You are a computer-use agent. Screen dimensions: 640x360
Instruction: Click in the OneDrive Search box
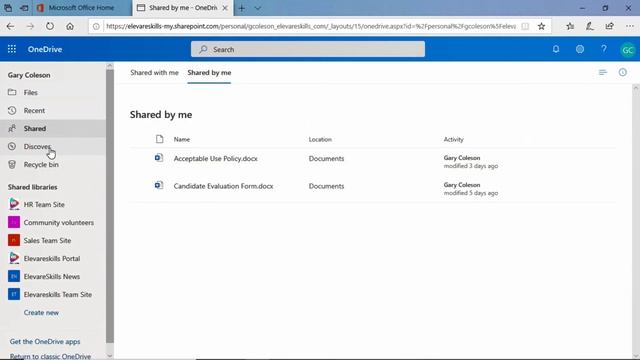coord(308,49)
